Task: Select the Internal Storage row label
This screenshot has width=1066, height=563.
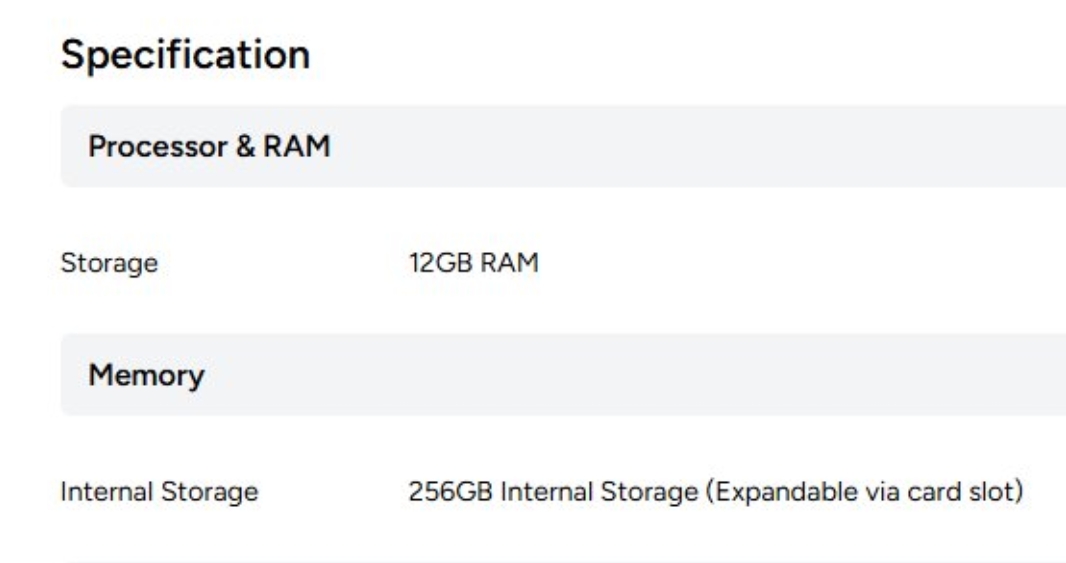Action: (159, 492)
